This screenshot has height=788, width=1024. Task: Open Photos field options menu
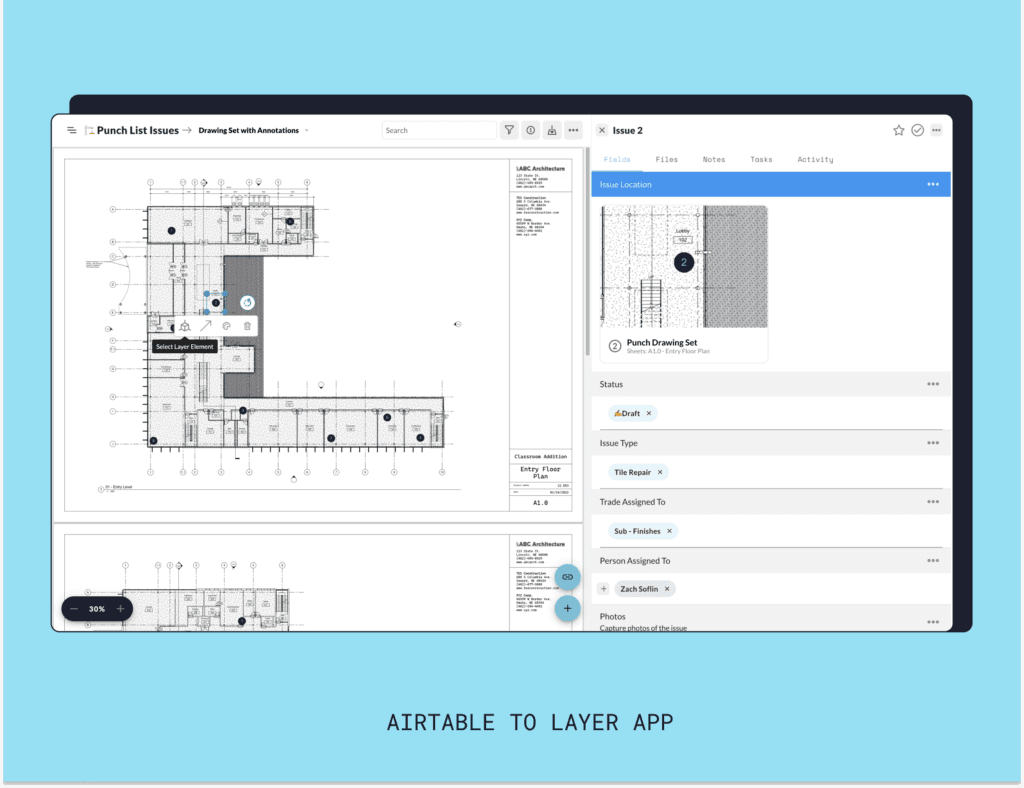click(x=933, y=622)
